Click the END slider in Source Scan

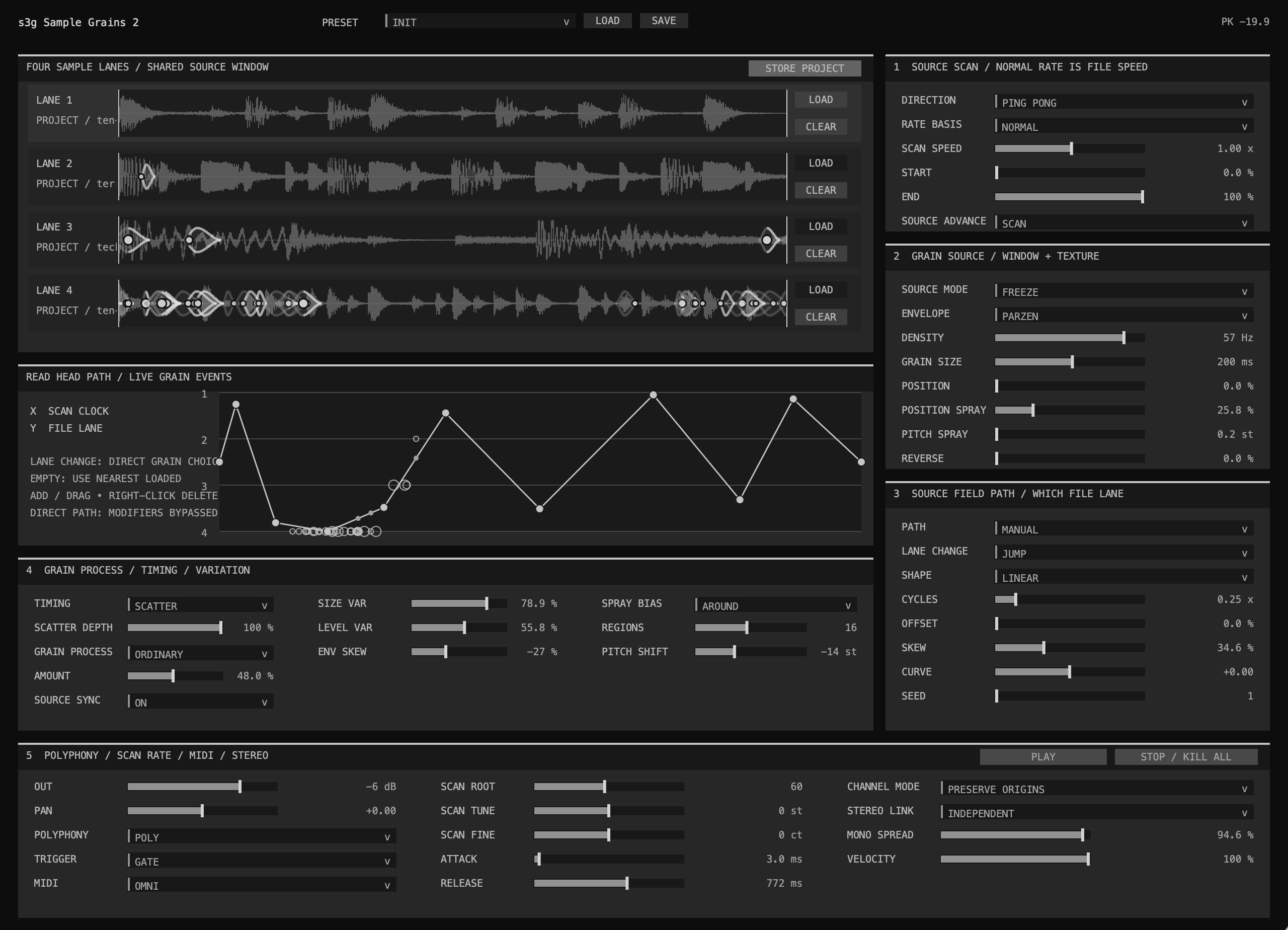tap(1069, 197)
